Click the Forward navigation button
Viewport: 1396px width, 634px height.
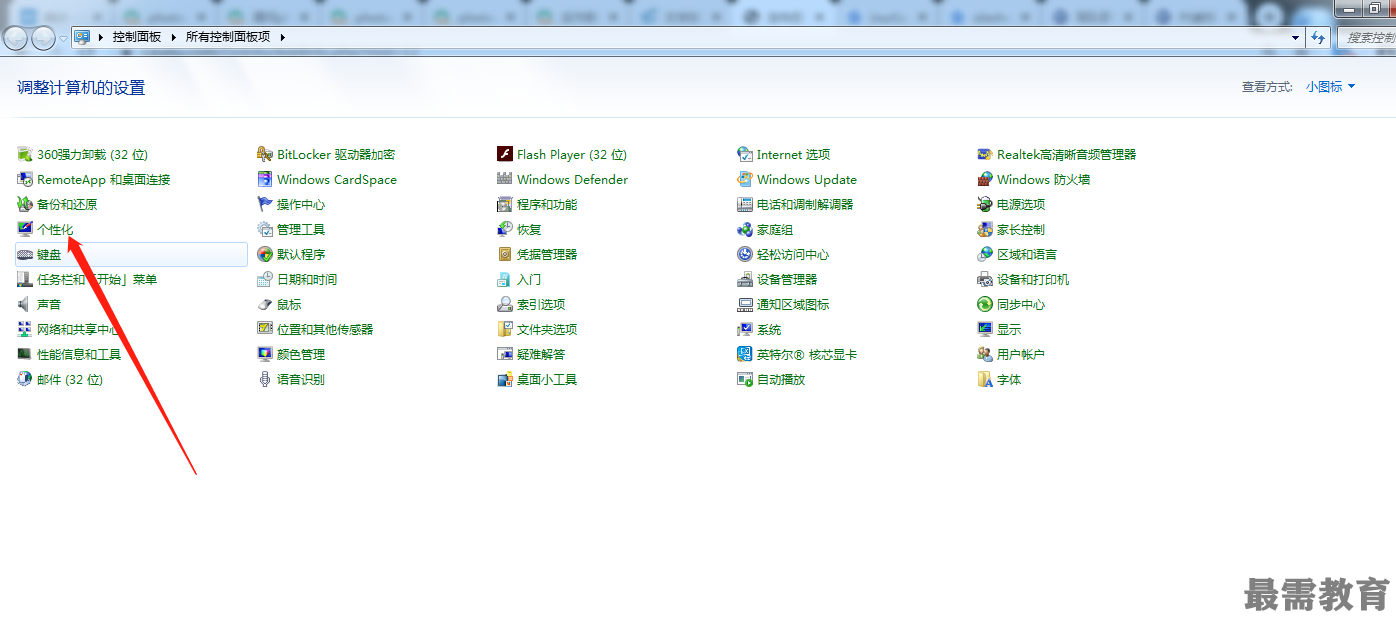(44, 38)
